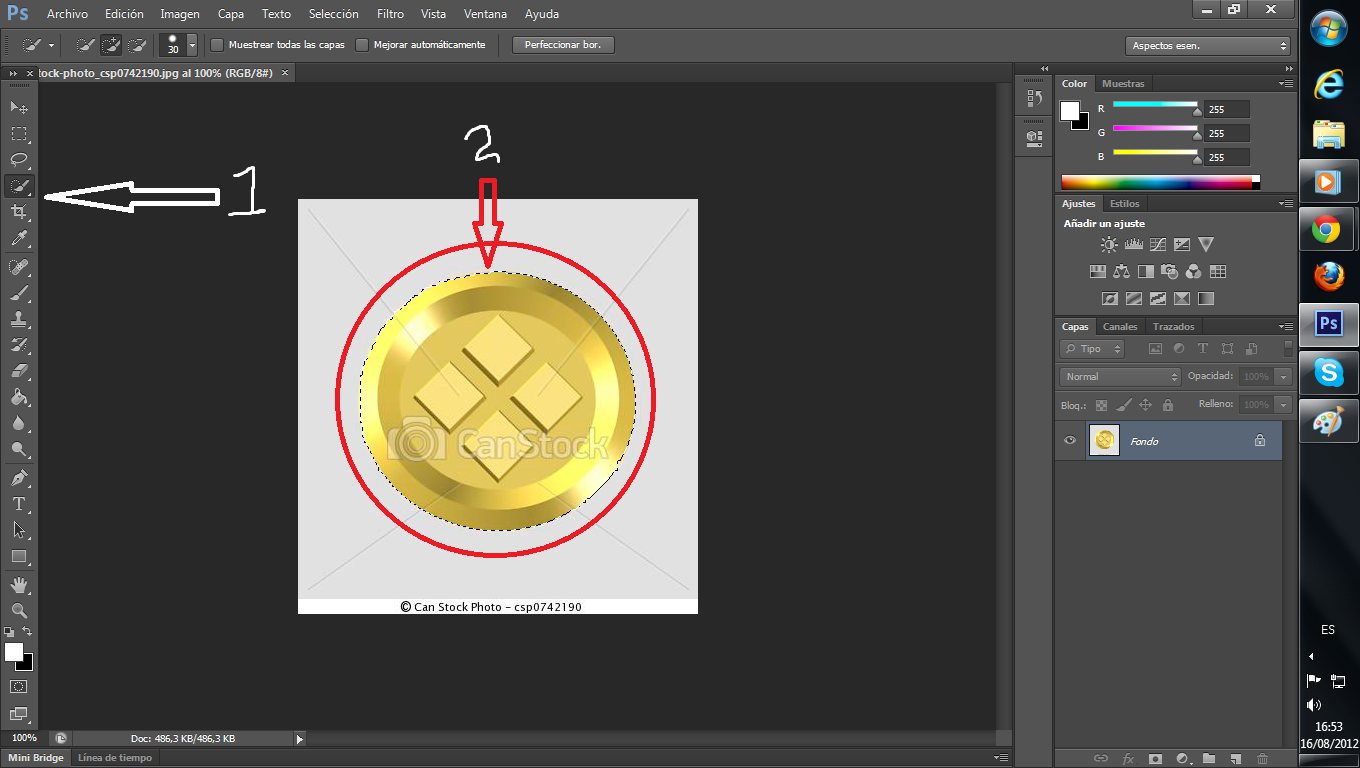This screenshot has height=768, width=1360.
Task: Open a Curves adjustment from the Ajustes panel
Action: click(1158, 243)
